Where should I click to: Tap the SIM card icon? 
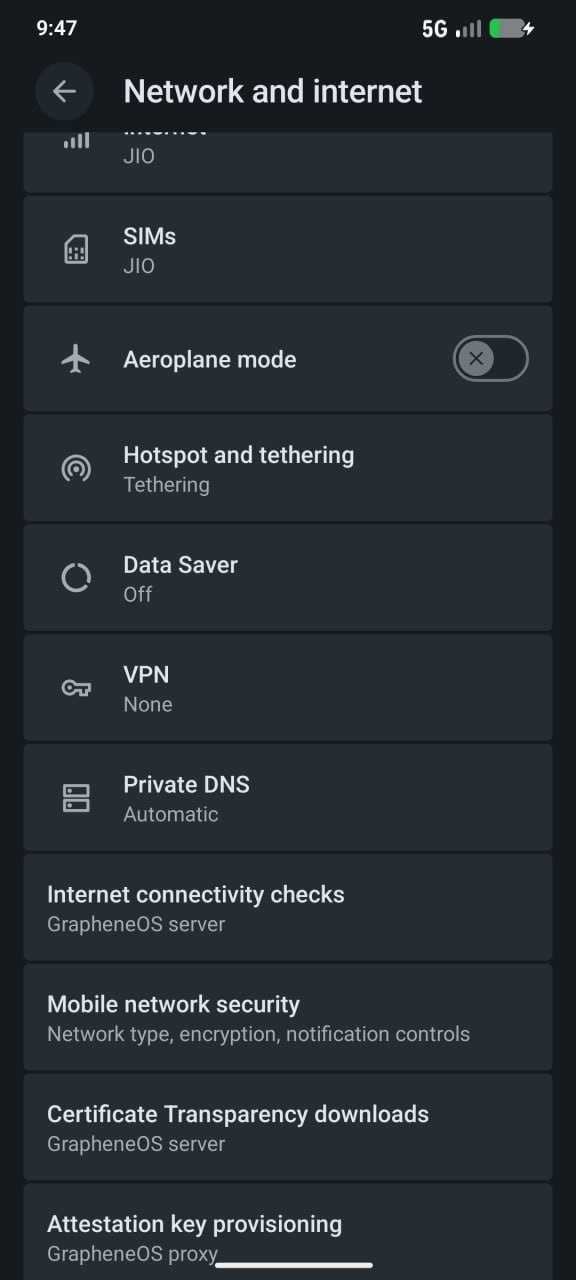[x=76, y=249]
